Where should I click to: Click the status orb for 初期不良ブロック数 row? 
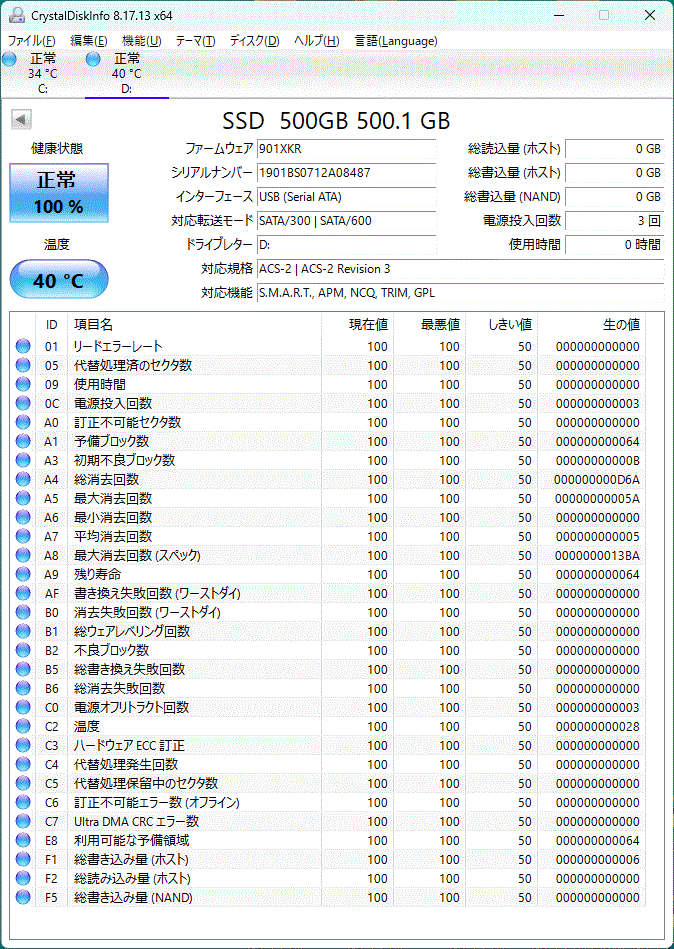click(x=23, y=460)
